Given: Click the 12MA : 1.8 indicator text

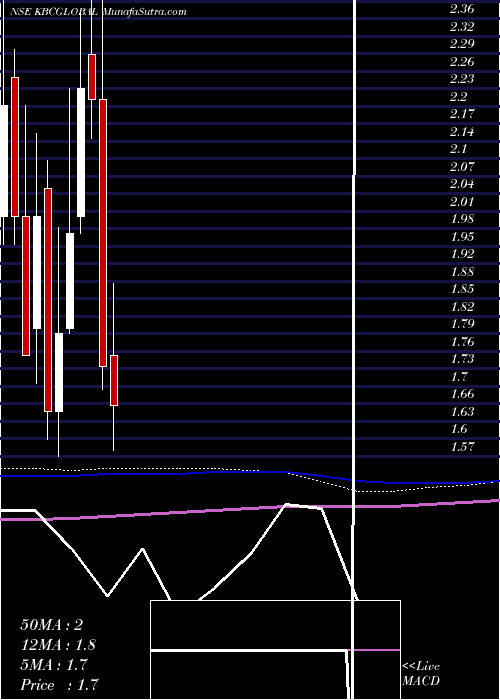Looking at the screenshot, I should (x=58, y=645).
